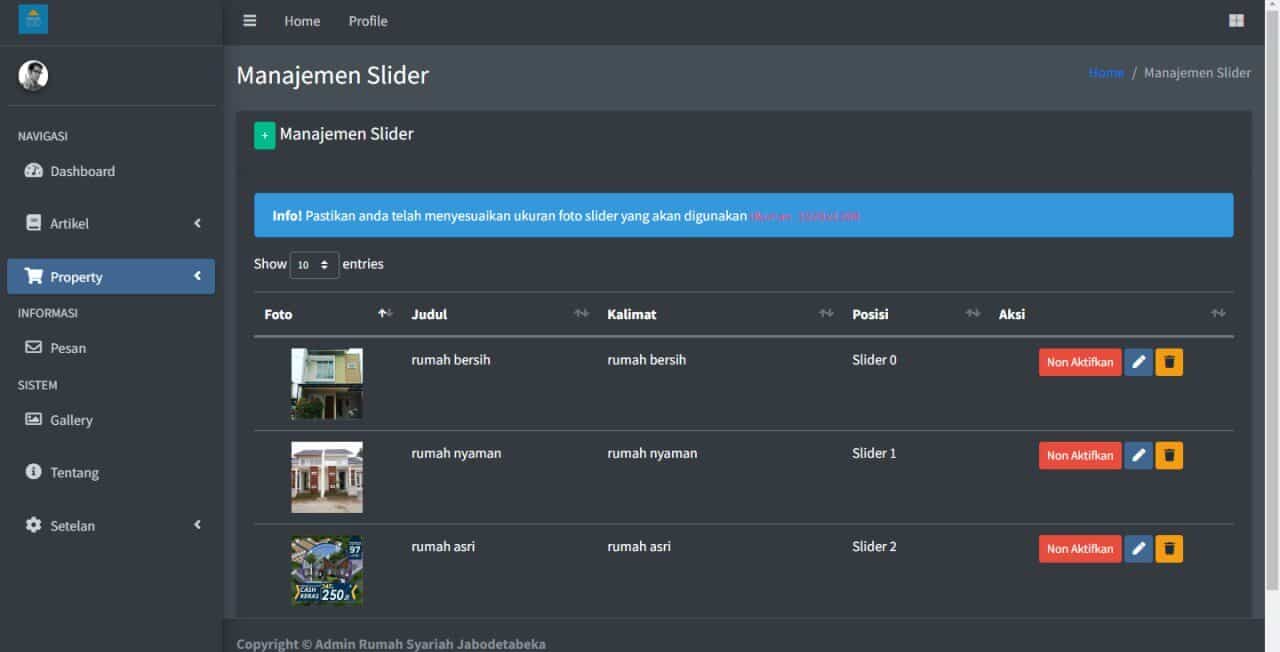
Task: Go to Dashboard in the sidebar
Action: click(82, 172)
